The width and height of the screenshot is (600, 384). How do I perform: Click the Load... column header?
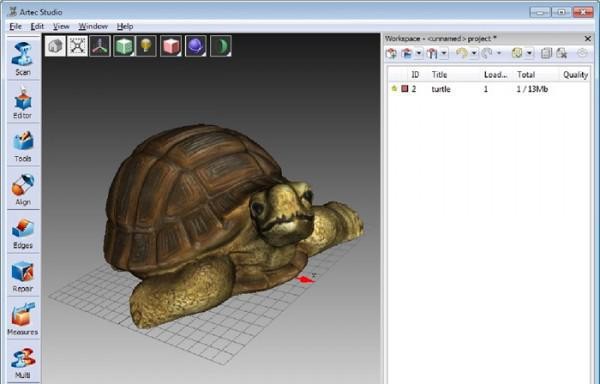pos(495,75)
